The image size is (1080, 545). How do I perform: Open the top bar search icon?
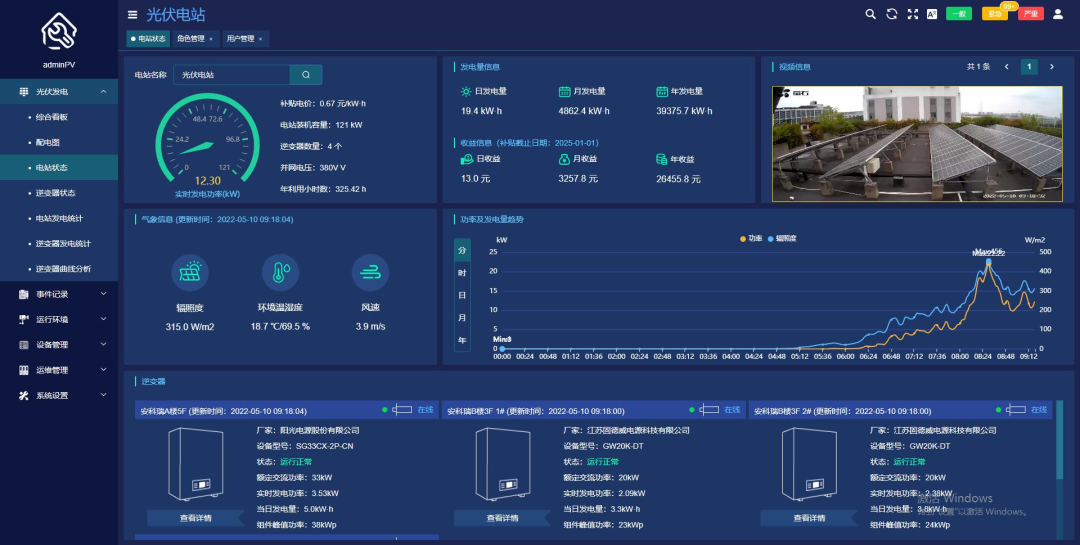[871, 14]
